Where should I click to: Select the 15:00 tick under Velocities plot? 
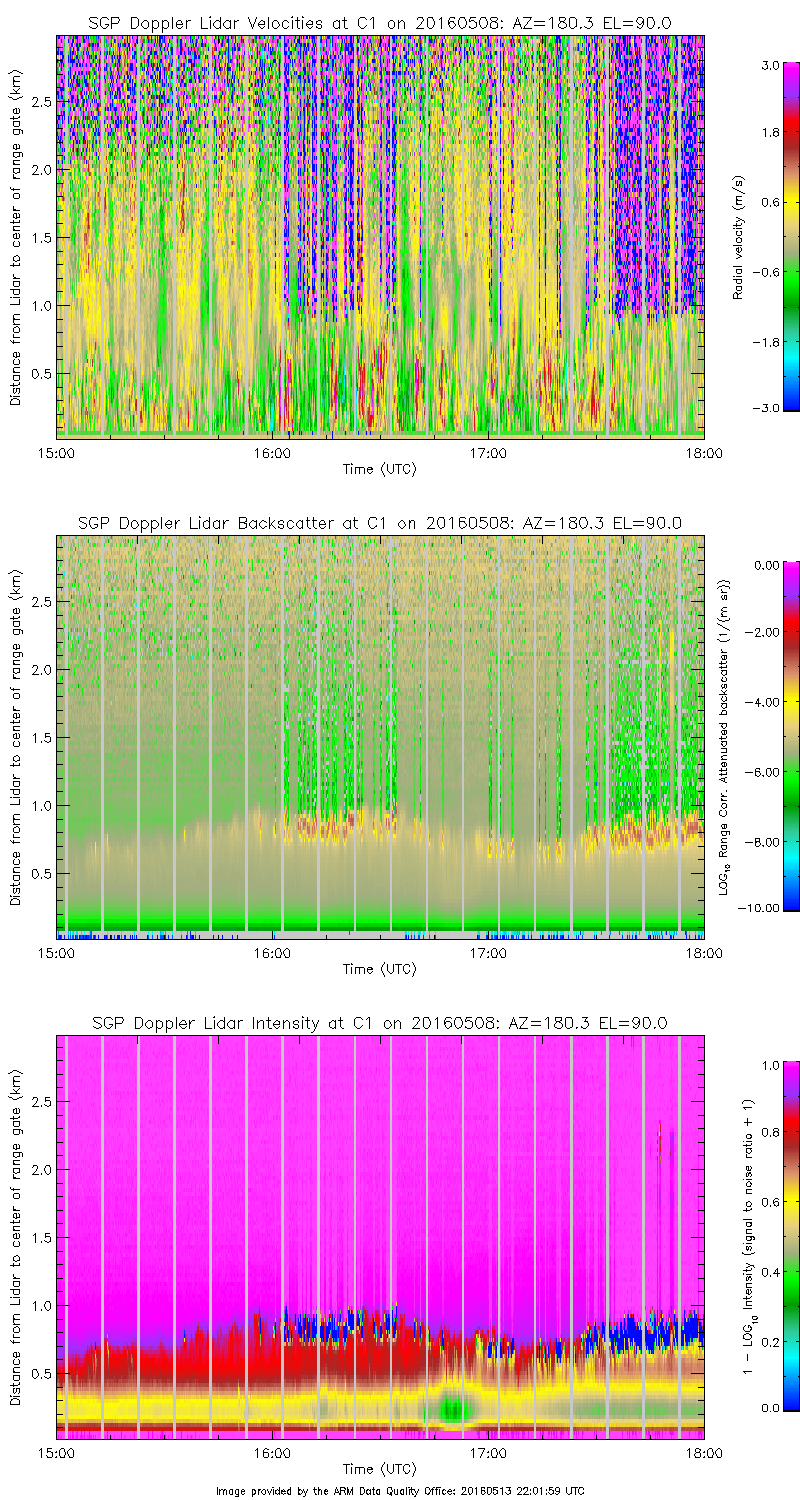tap(56, 452)
